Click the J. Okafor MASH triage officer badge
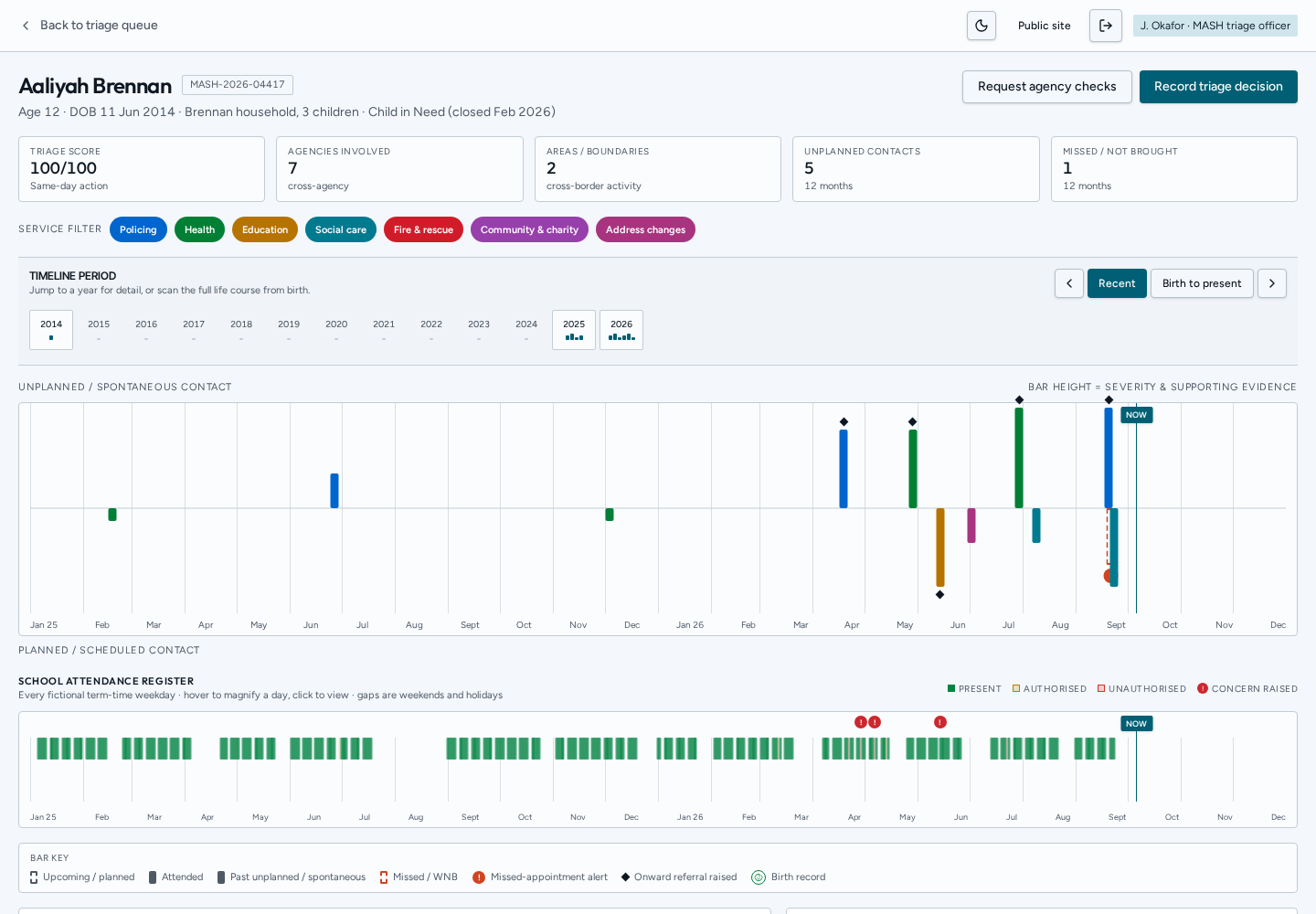1316x914 pixels. click(x=1215, y=26)
